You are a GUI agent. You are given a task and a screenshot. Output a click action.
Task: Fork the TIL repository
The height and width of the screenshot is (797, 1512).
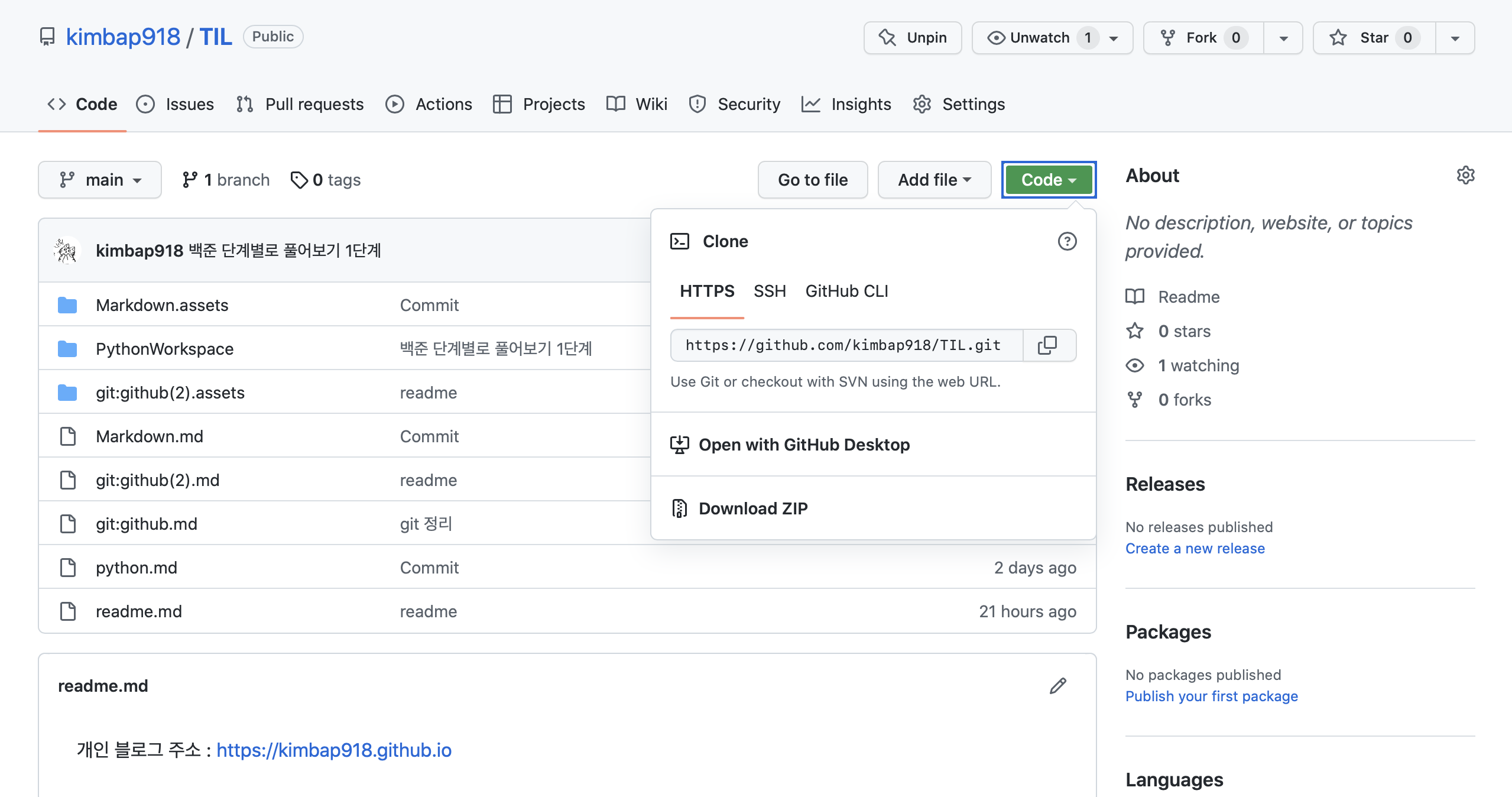click(x=1203, y=38)
